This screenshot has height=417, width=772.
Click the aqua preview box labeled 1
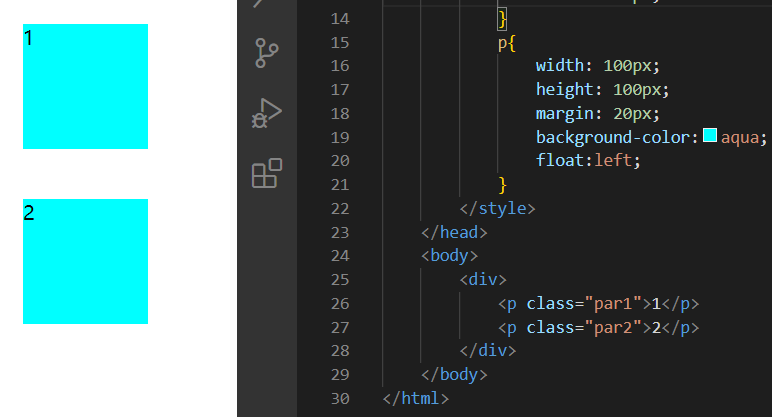pyautogui.click(x=85, y=87)
